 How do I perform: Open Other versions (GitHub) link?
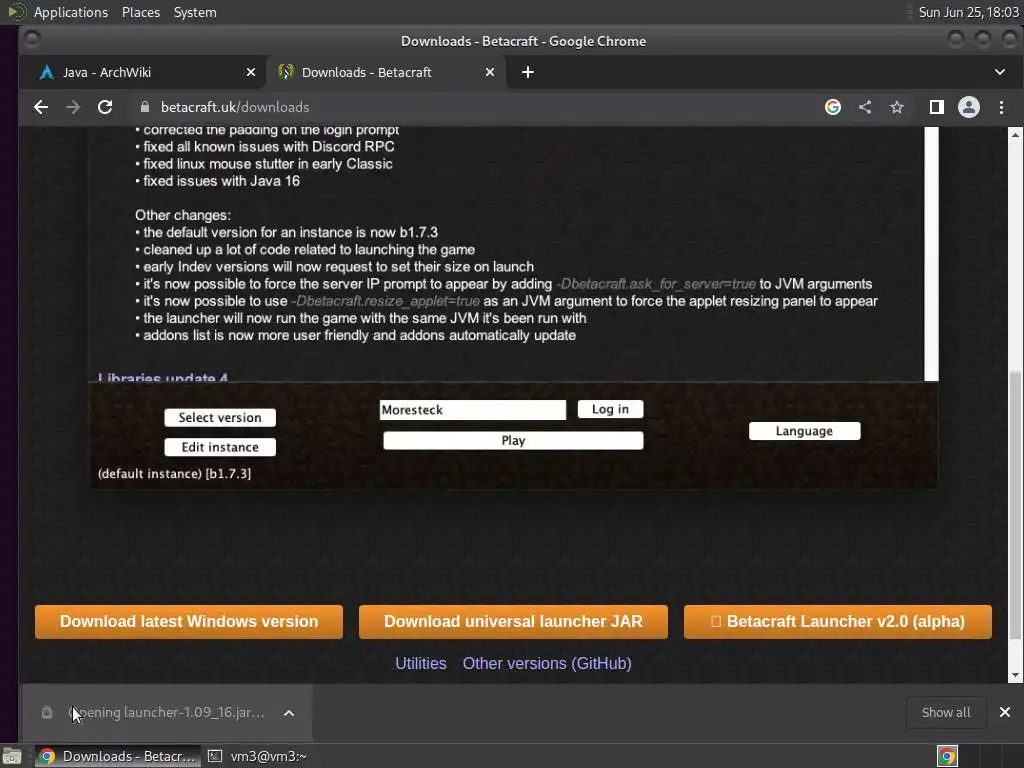(547, 663)
